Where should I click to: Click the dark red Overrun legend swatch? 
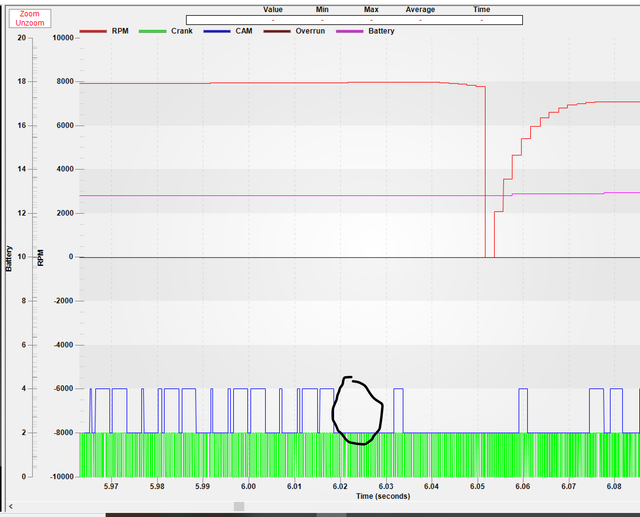pos(277,31)
